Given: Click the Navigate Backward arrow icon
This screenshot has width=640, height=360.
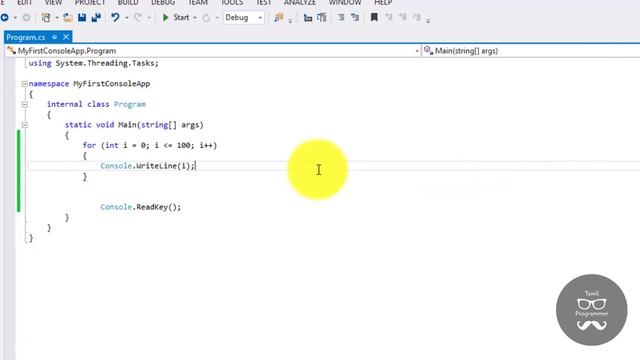Looking at the screenshot, I should point(5,18).
